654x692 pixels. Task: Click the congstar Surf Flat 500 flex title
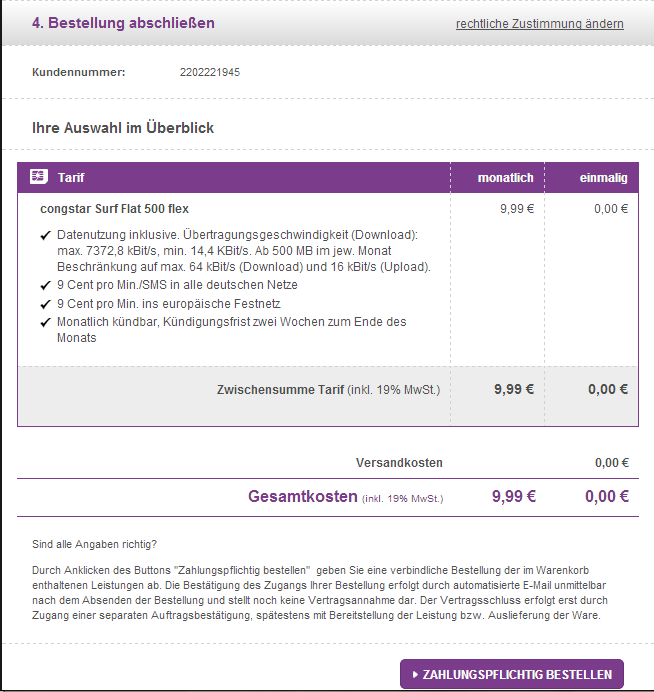114,209
